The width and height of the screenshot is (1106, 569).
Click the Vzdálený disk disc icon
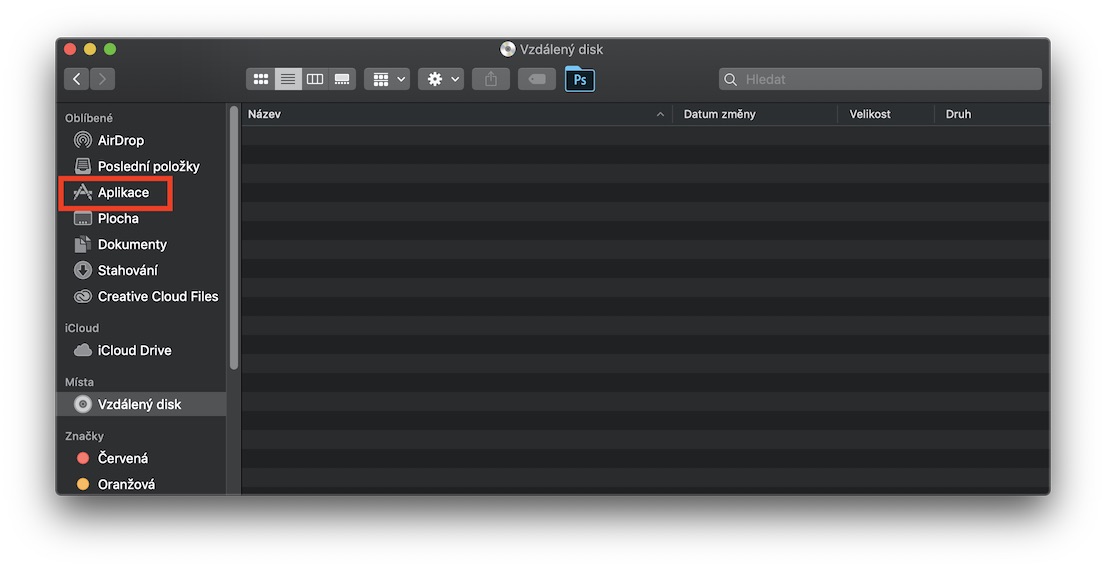83,404
